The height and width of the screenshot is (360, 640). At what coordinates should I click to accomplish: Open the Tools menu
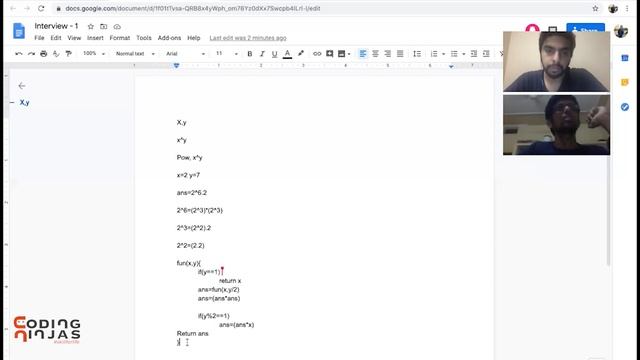tap(144, 38)
